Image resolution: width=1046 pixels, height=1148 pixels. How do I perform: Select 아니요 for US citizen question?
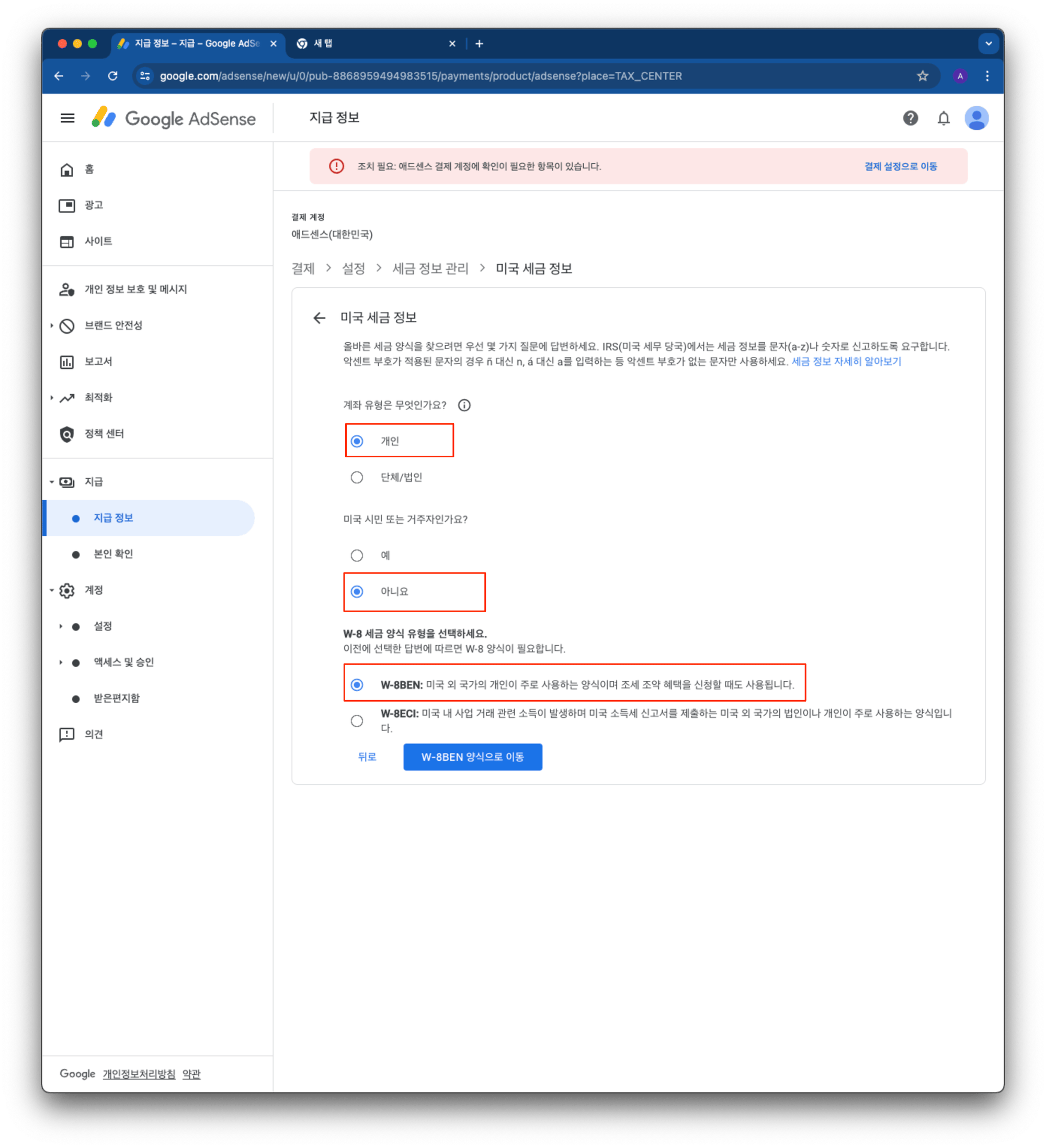[x=357, y=592]
